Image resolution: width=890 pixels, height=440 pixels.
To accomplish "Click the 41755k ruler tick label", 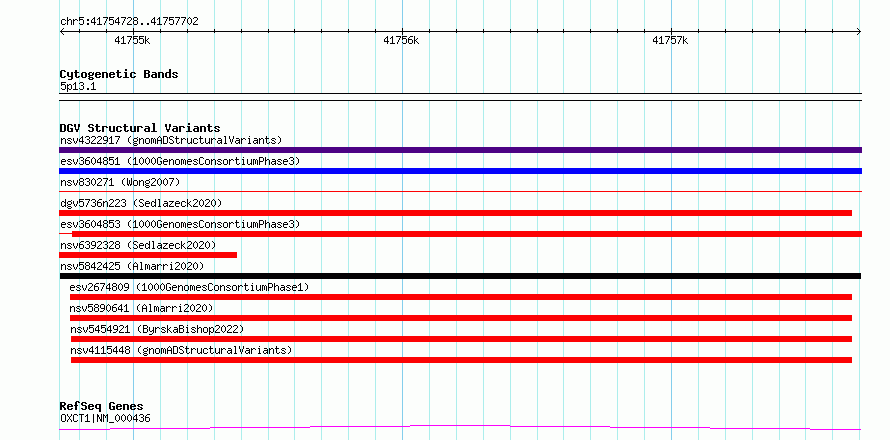I will (132, 40).
